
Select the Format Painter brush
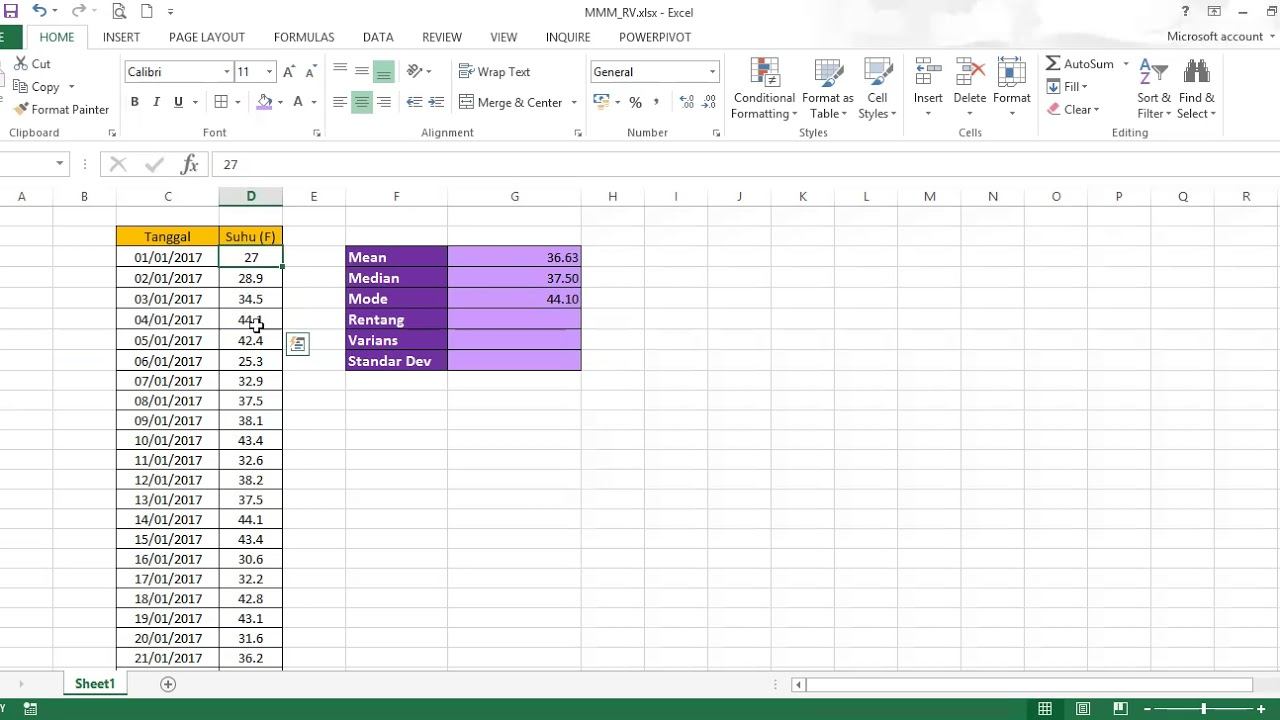(21, 109)
